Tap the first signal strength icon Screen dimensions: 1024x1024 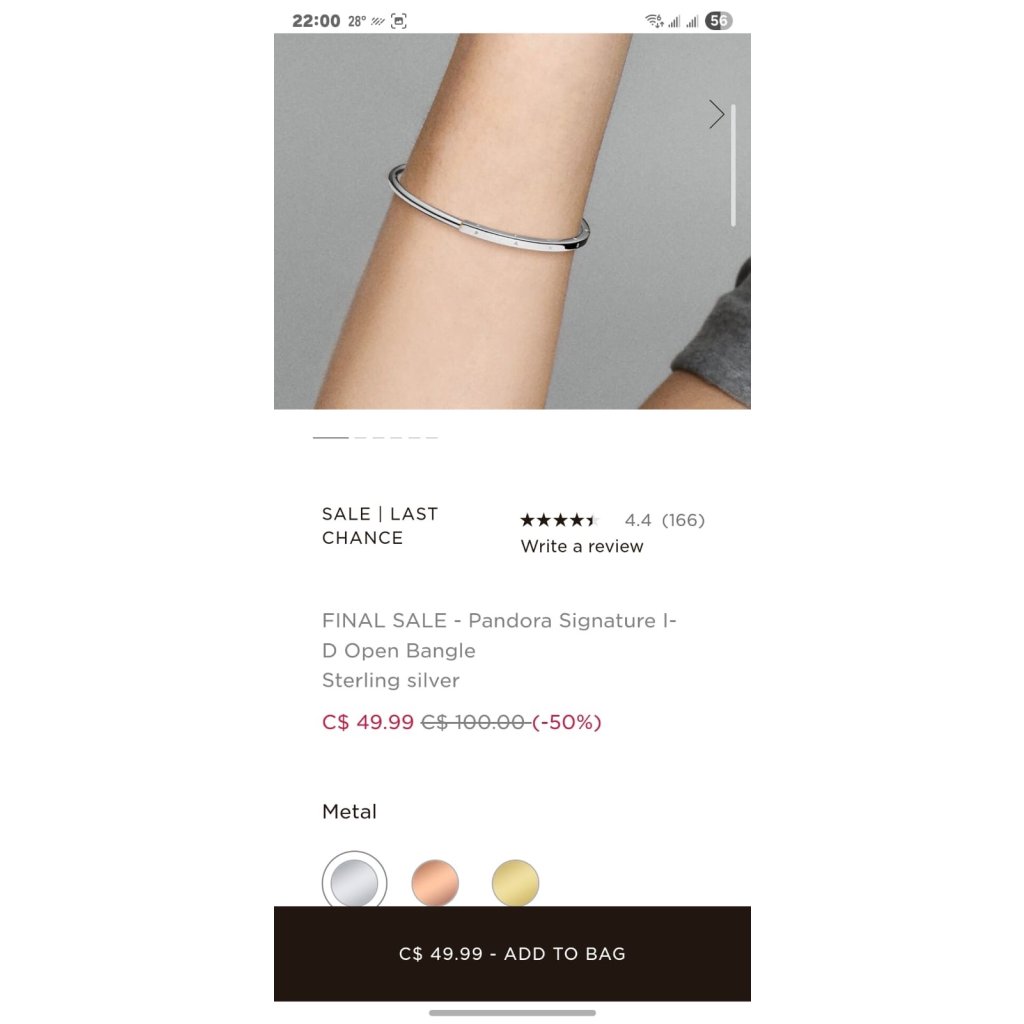coord(674,21)
